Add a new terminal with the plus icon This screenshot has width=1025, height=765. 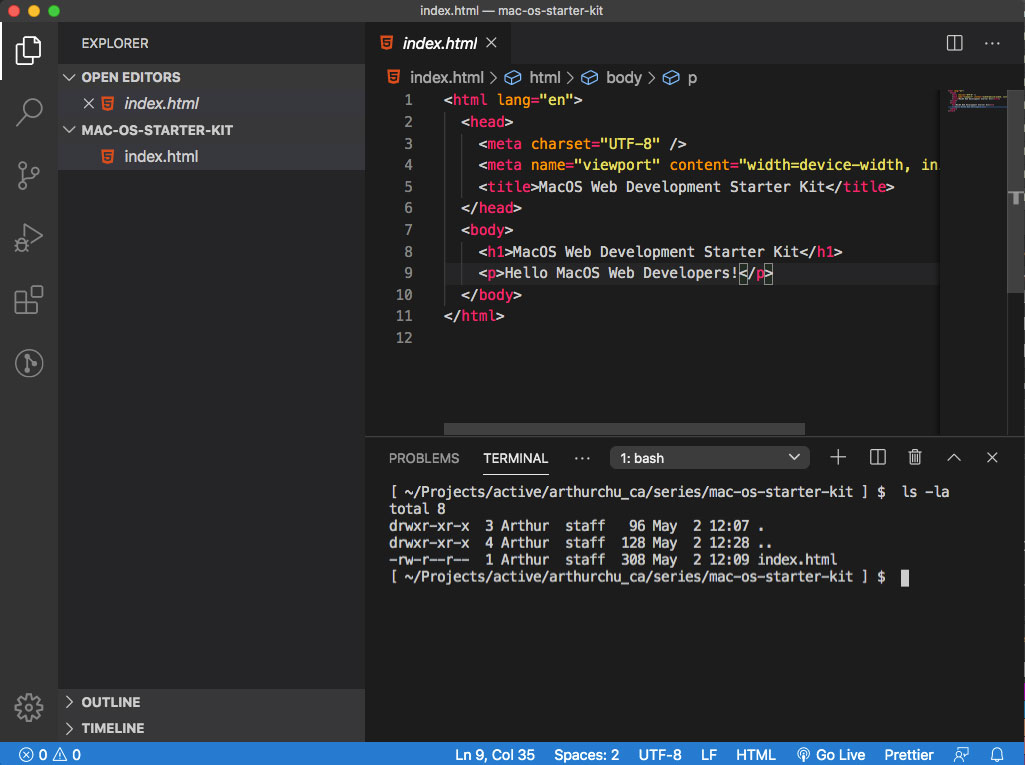click(x=838, y=457)
